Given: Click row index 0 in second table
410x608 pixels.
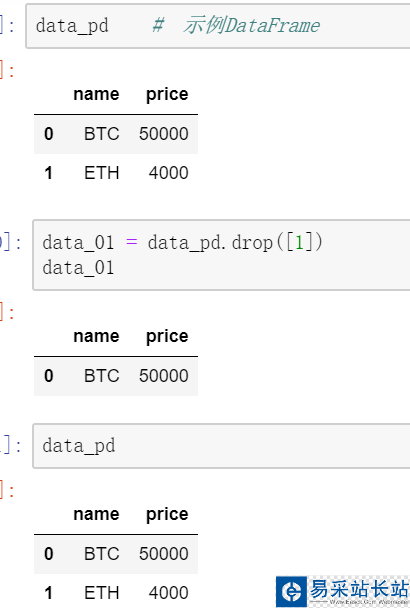Looking at the screenshot, I should pyautogui.click(x=48, y=376).
